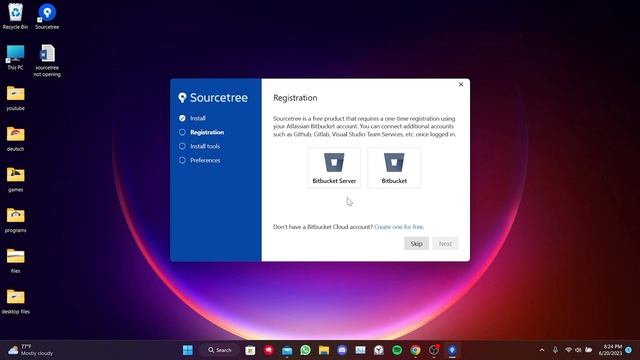Open the Windows Start menu
This screenshot has width=640, height=360.
tap(188, 350)
